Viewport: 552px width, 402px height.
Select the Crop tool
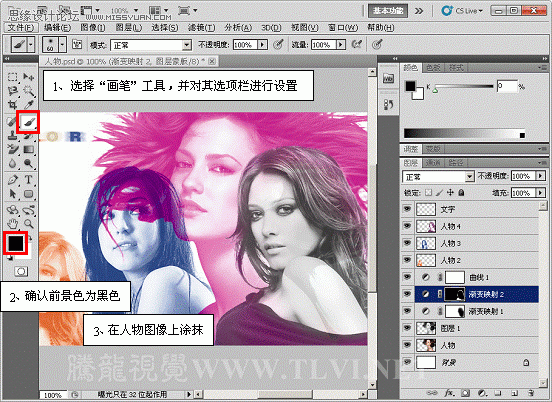pos(13,105)
